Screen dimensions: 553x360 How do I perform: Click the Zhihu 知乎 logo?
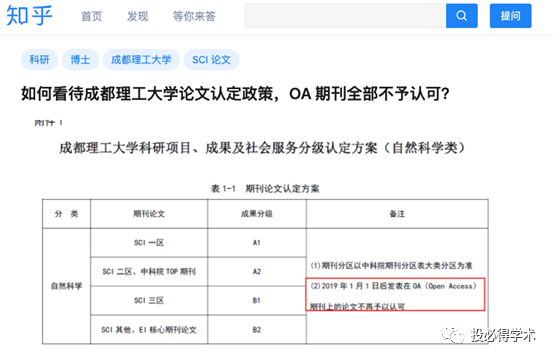coord(29,16)
